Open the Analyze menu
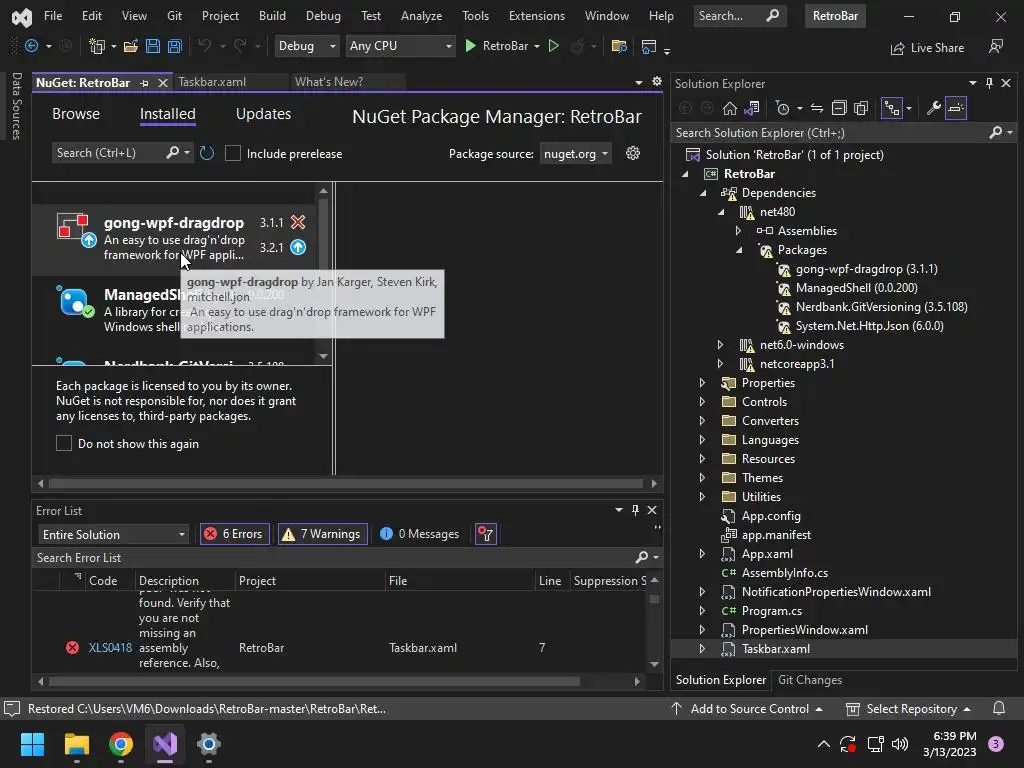Image resolution: width=1024 pixels, height=768 pixels. coord(421,16)
